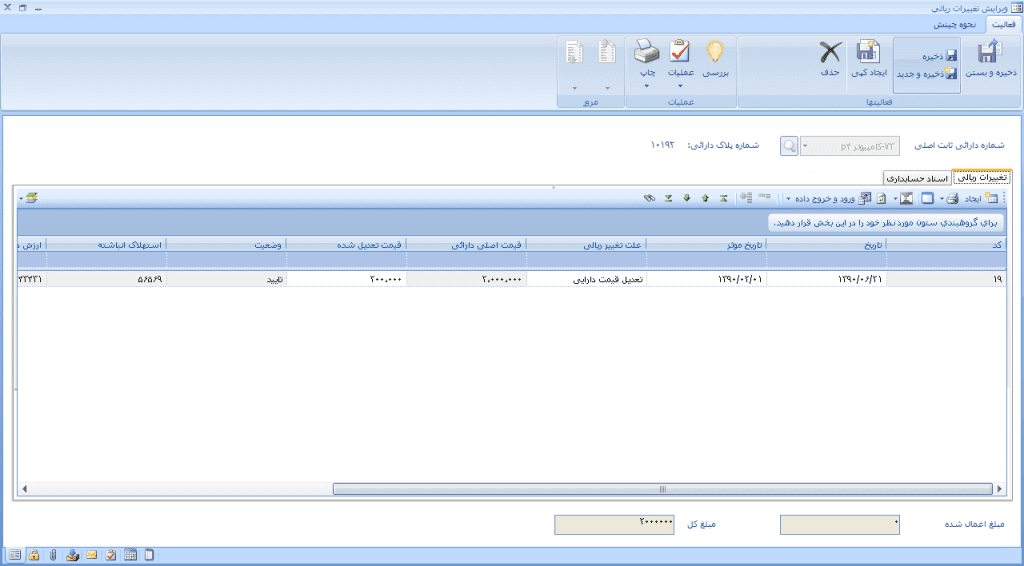1024x566 pixels.
Task: Switch to the نحوه چینش tab
Action: pyautogui.click(x=954, y=24)
